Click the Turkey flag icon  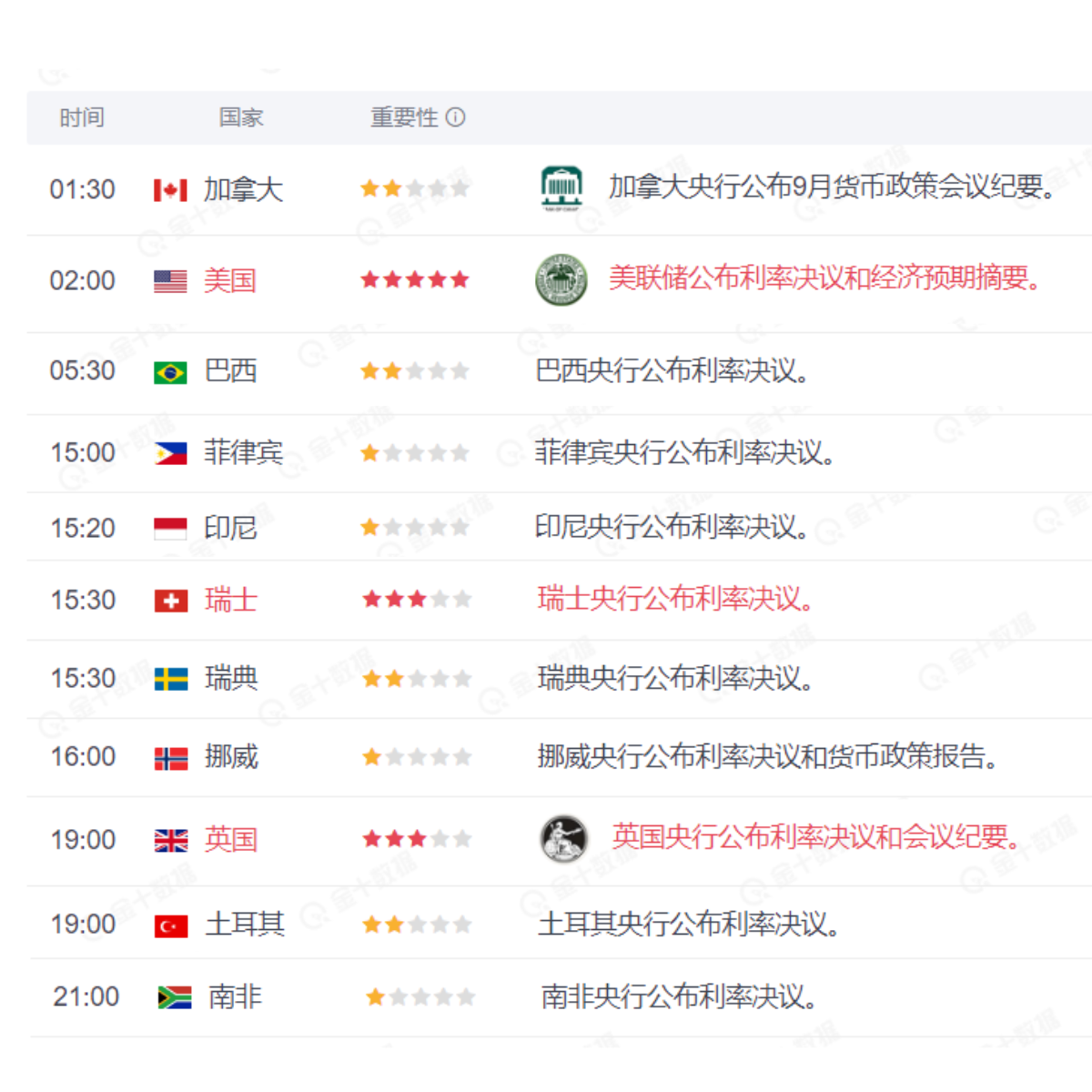click(171, 925)
